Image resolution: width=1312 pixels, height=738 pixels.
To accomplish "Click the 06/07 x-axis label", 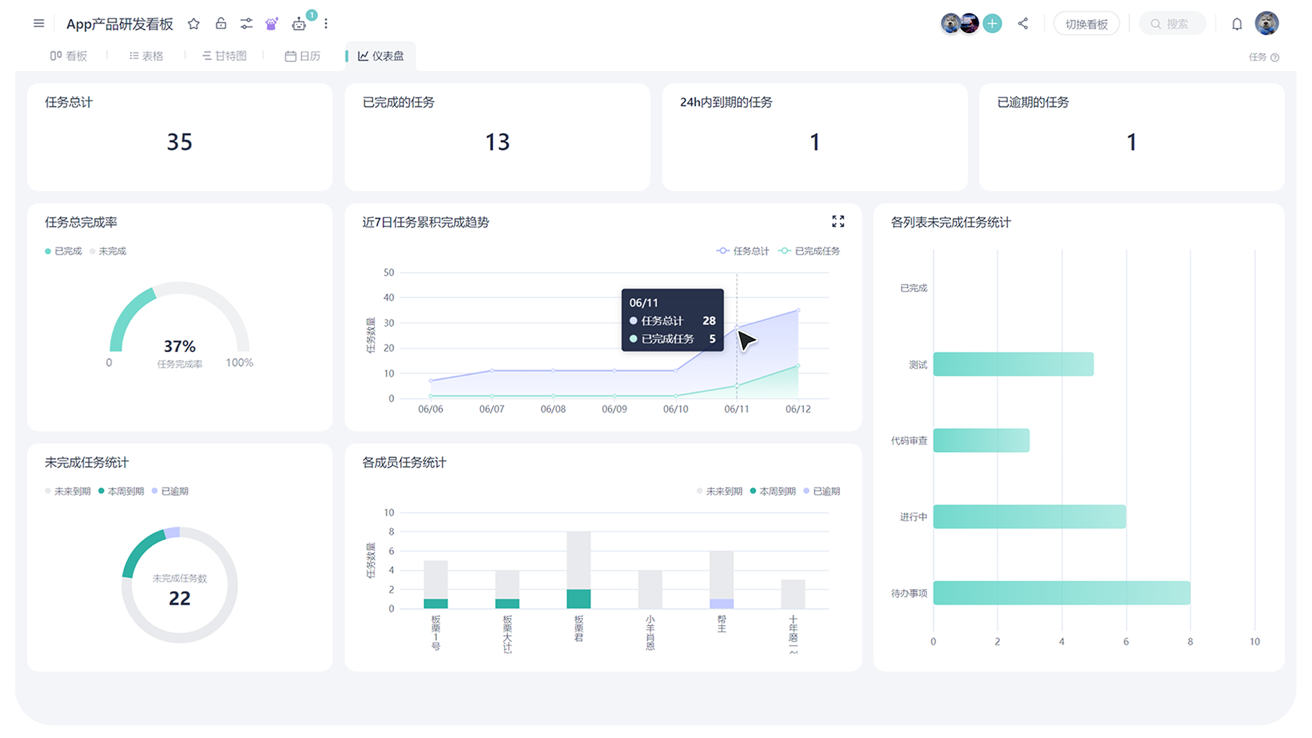I will click(x=492, y=409).
